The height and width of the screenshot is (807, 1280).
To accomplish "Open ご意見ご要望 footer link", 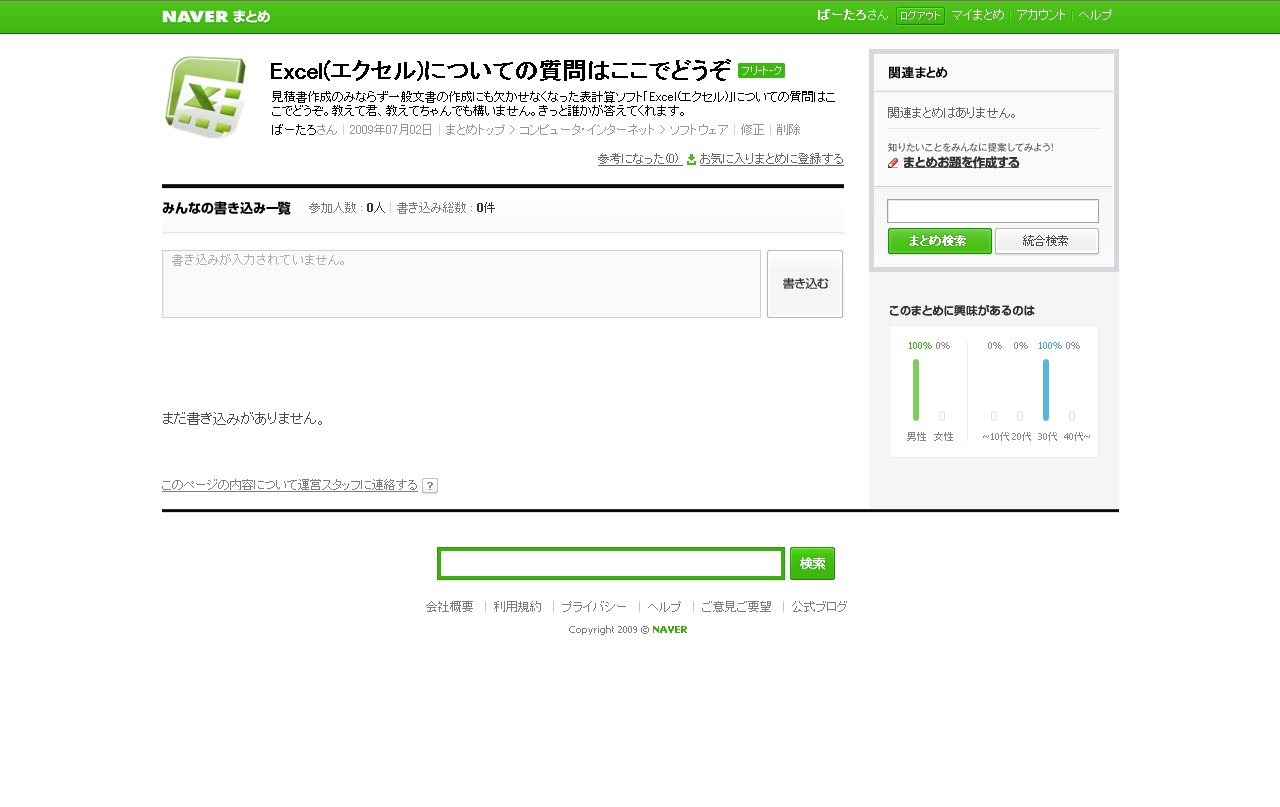I will (736, 607).
